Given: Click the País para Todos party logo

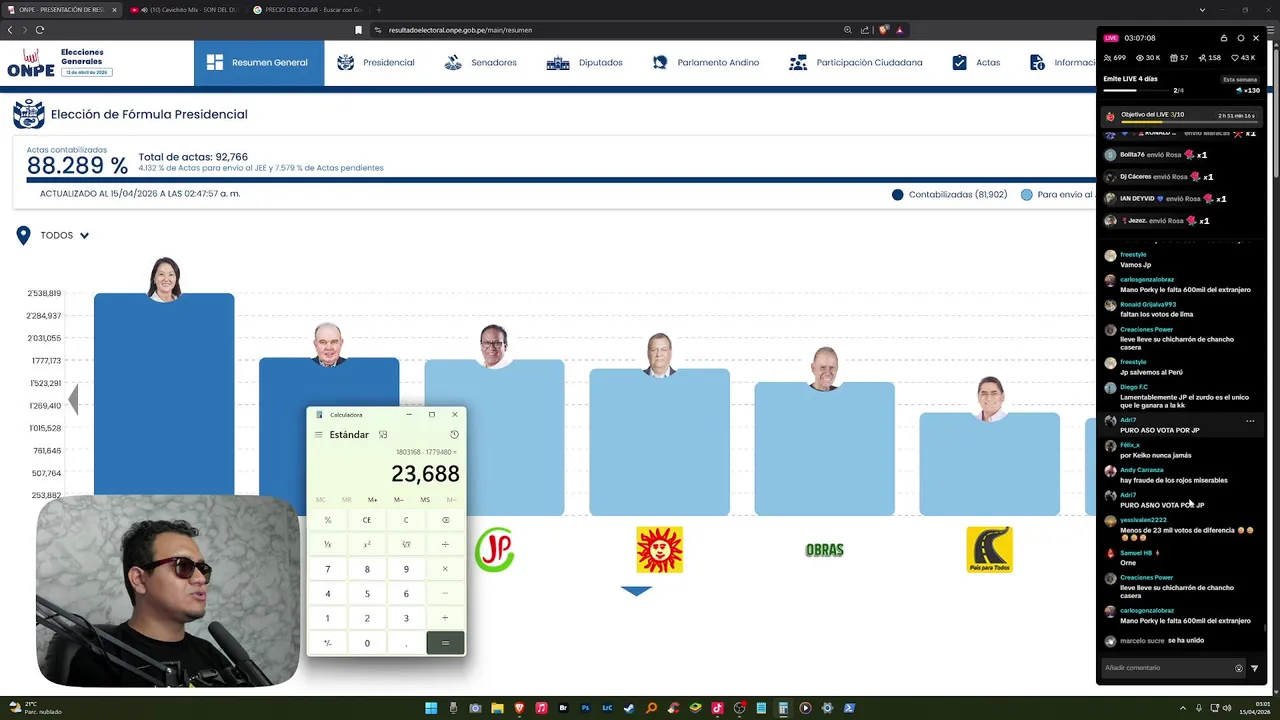Looking at the screenshot, I should click(989, 550).
